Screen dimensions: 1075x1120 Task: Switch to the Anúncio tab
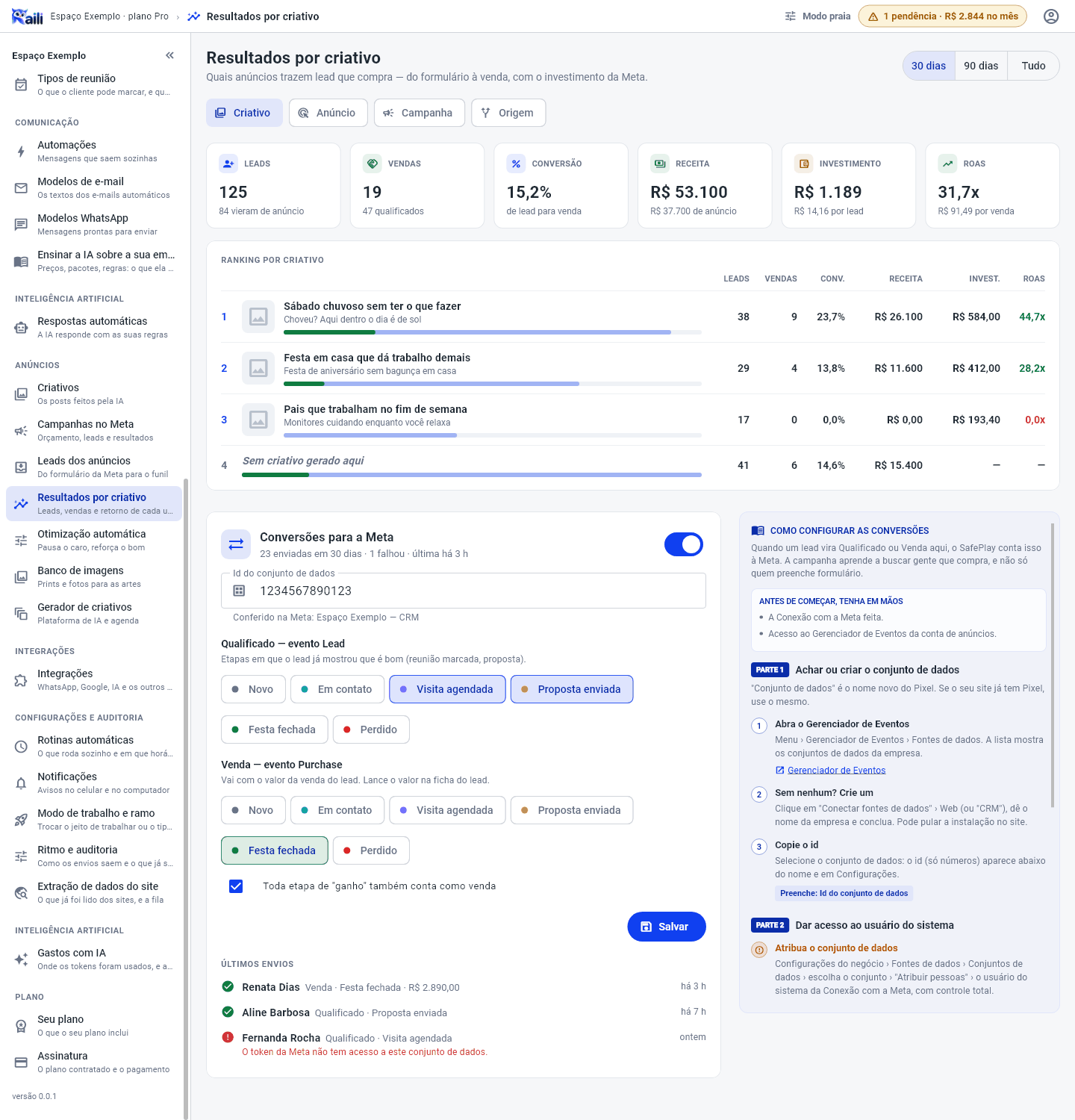coord(328,113)
